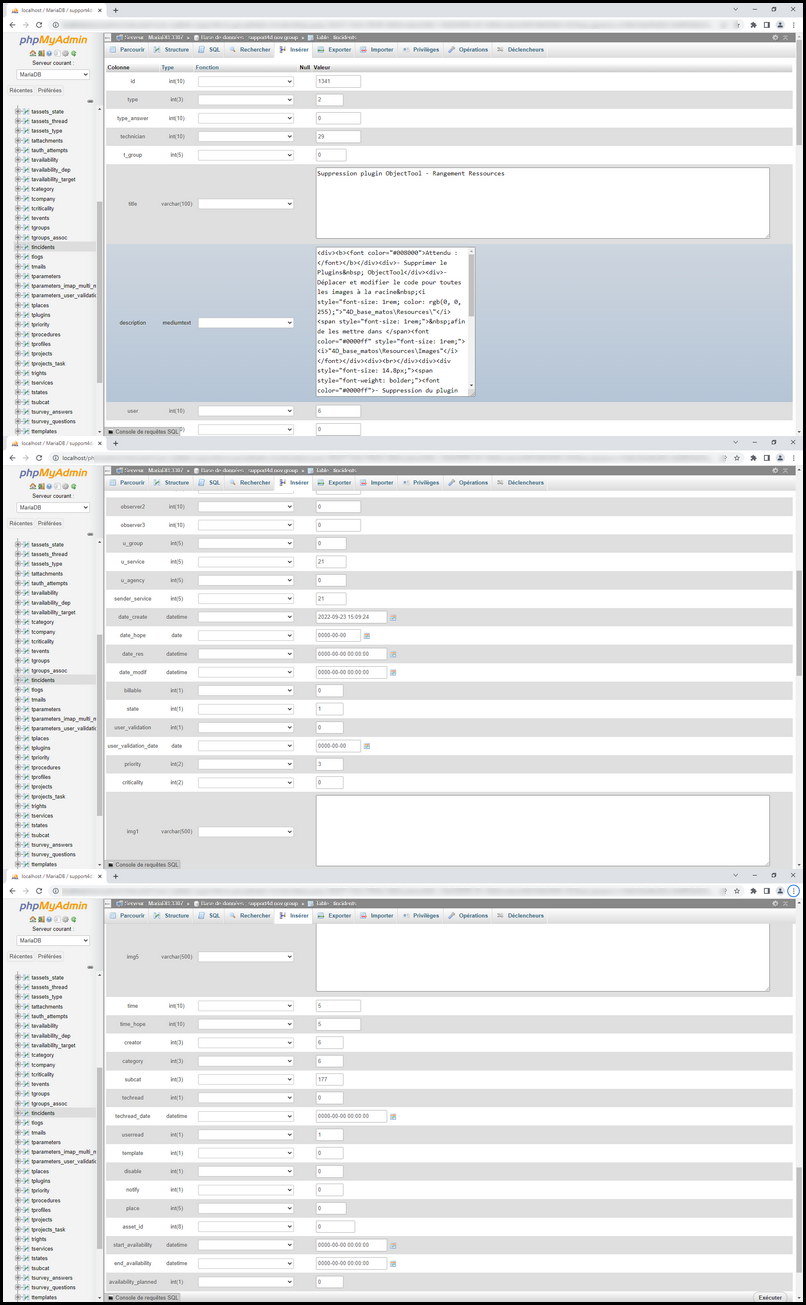Click the 'template' column name
This screenshot has width=806, height=1305.
tap(133, 1153)
